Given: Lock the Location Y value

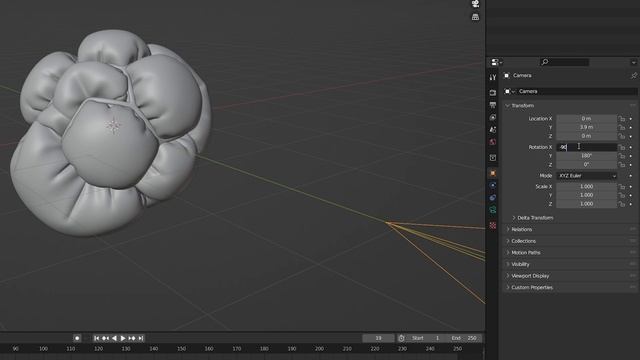Looking at the screenshot, I should [622, 127].
